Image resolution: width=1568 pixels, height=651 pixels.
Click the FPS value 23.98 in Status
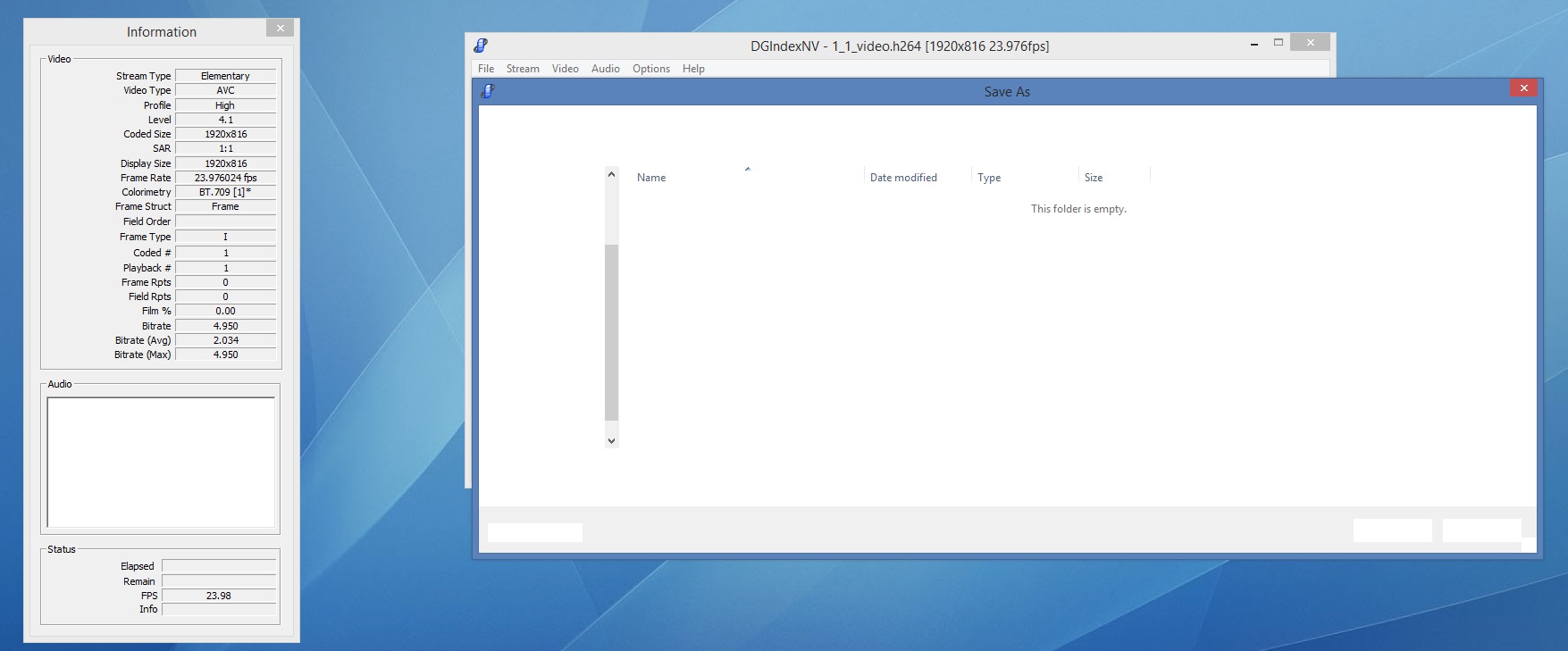tap(219, 596)
